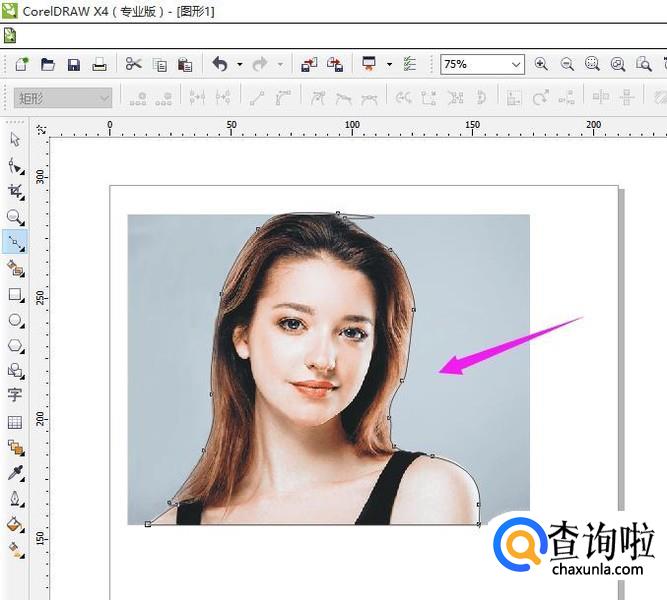The height and width of the screenshot is (600, 667).
Task: Click the Open folder icon
Action: click(47, 64)
